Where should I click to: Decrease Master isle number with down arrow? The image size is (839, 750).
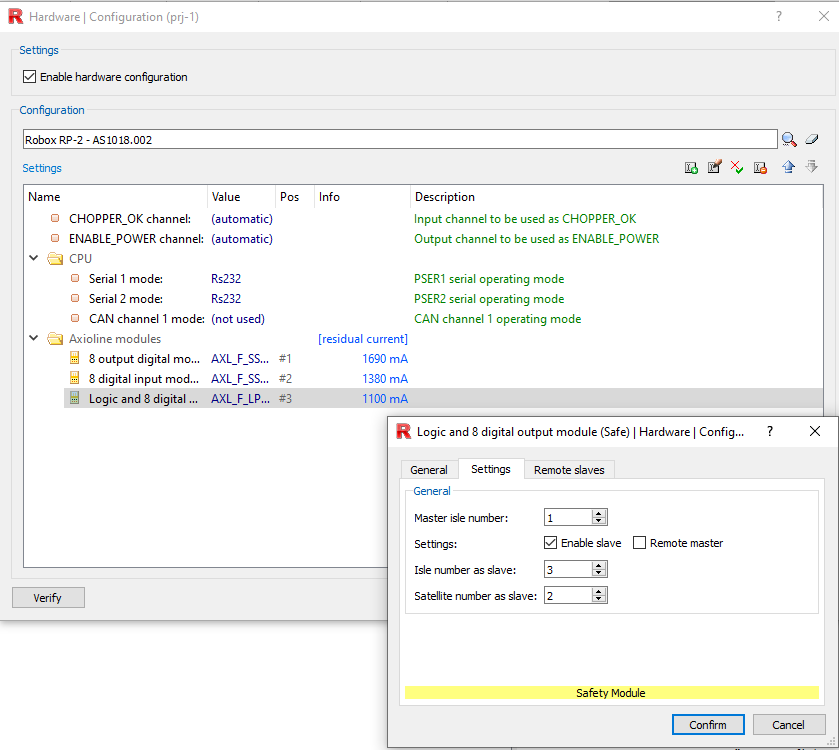(599, 521)
